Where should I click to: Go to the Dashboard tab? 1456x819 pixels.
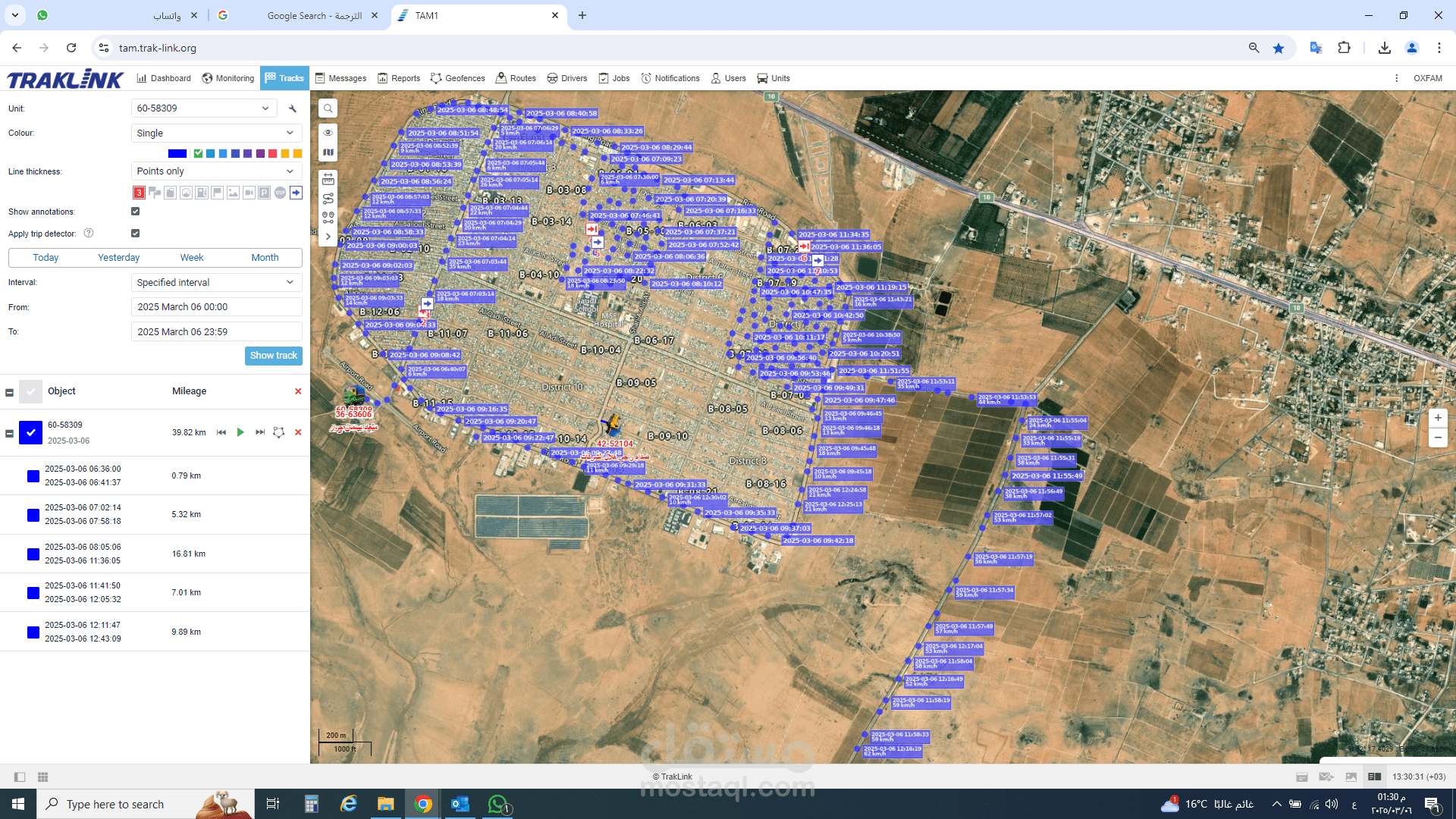[164, 78]
